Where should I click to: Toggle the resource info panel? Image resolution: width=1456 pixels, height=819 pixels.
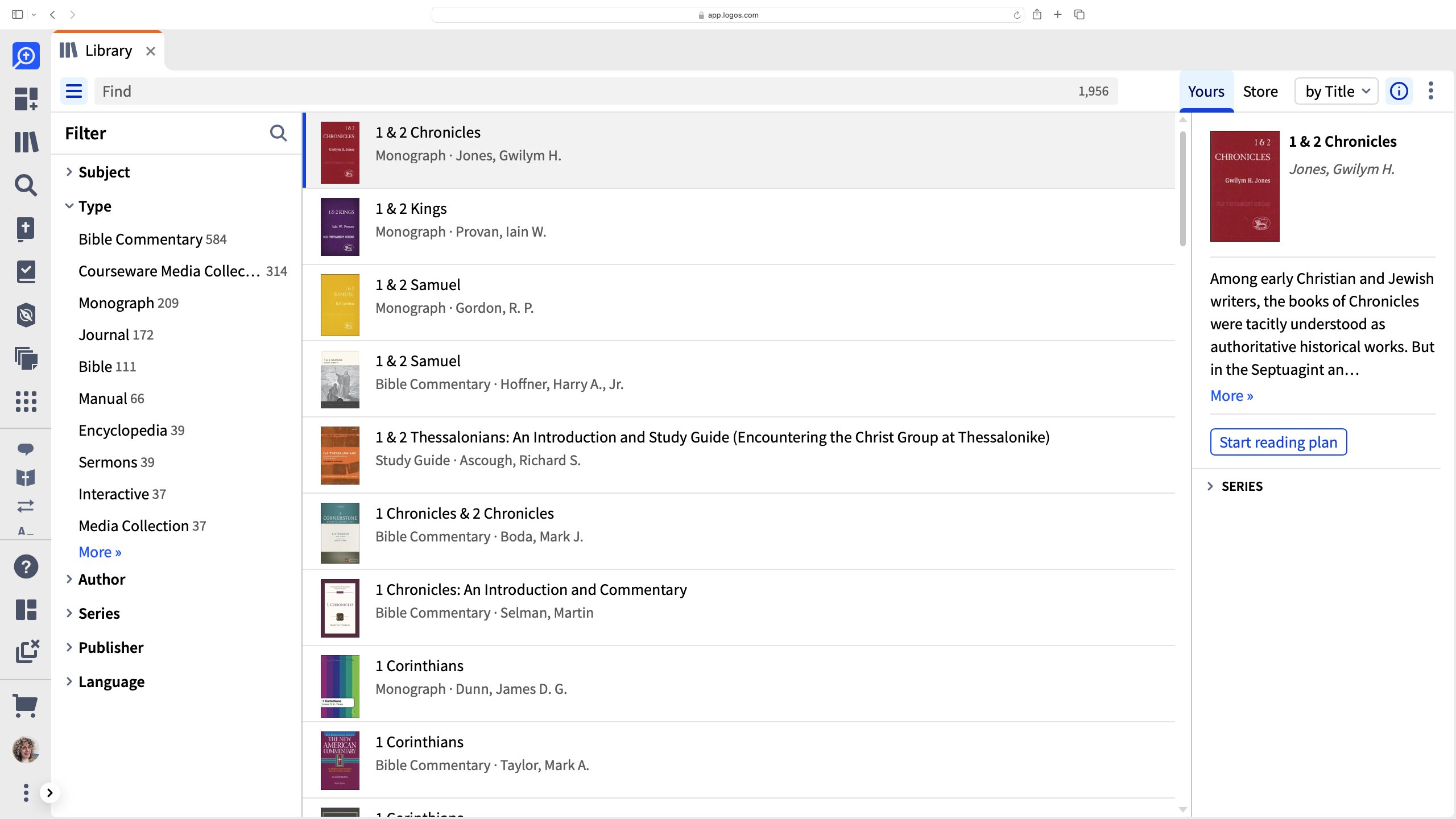click(x=1399, y=91)
